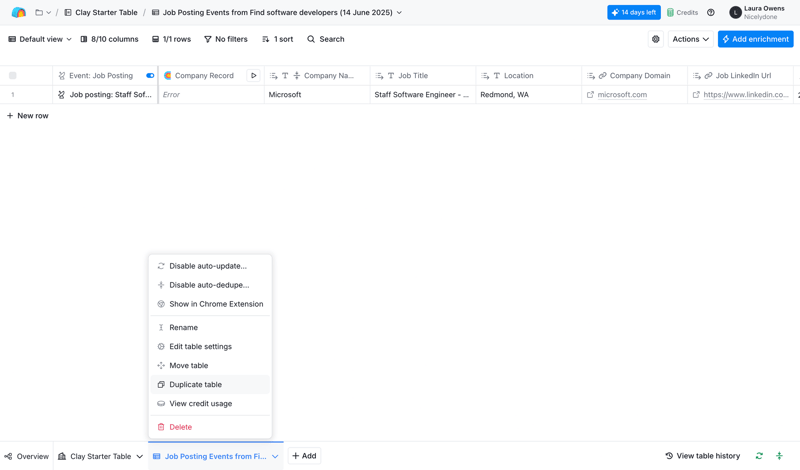This screenshot has width=800, height=470.
Task: Select Disable auto-update from menu
Action: point(210,266)
